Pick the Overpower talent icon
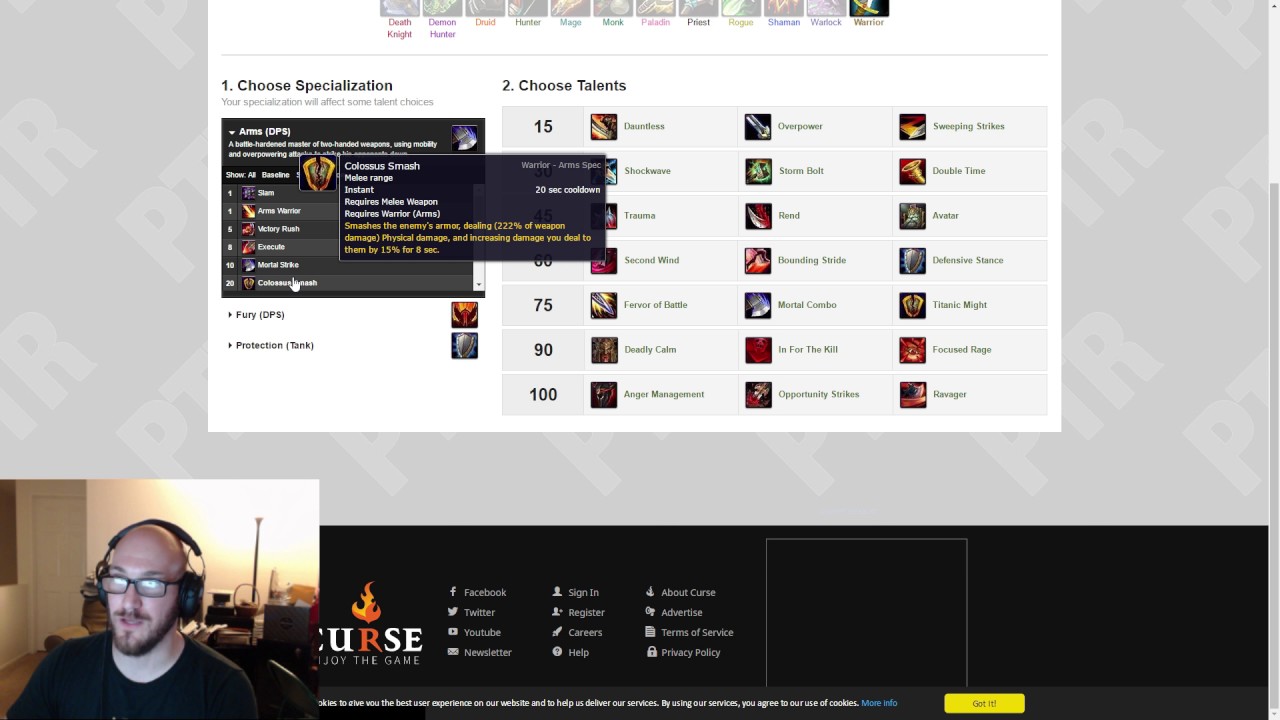 pyautogui.click(x=758, y=127)
